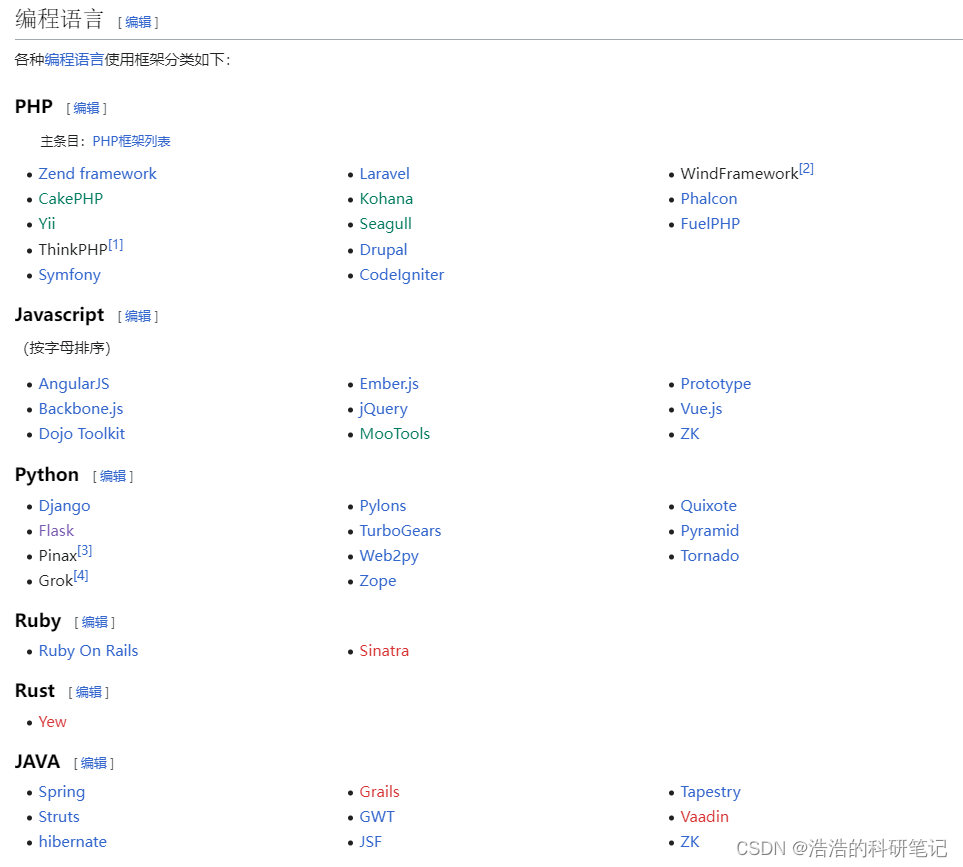Click the Yii framework link

coord(47,224)
